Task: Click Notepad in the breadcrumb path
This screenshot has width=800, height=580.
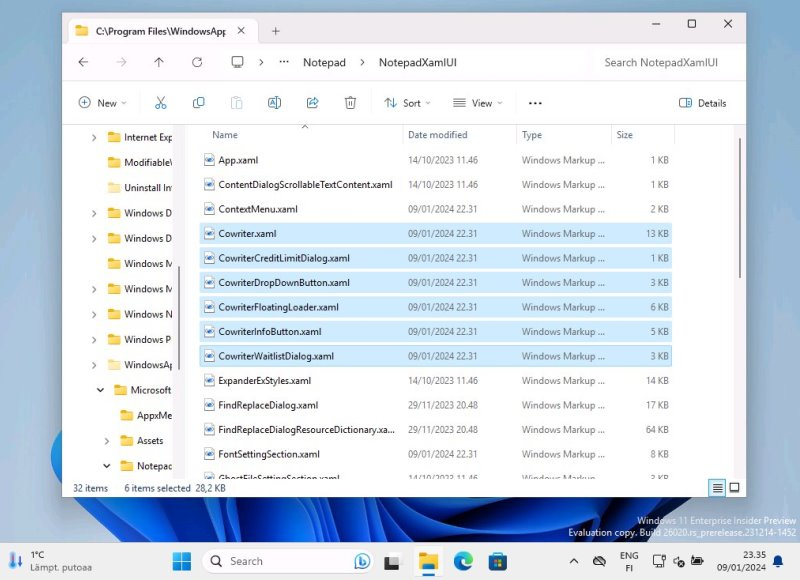Action: (x=324, y=62)
